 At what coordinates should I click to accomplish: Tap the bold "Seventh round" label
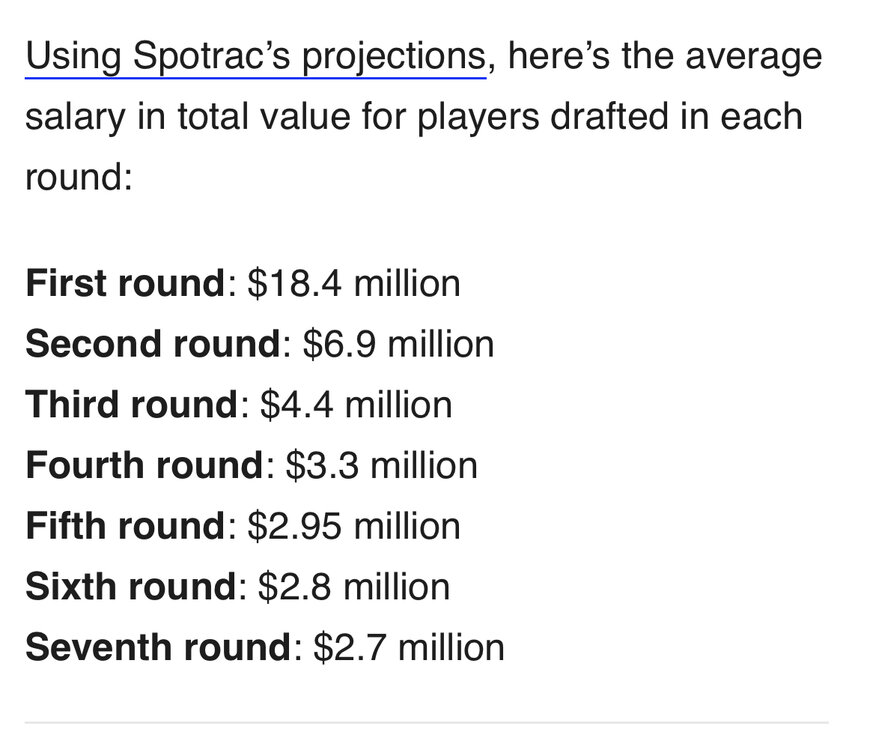coord(158,647)
